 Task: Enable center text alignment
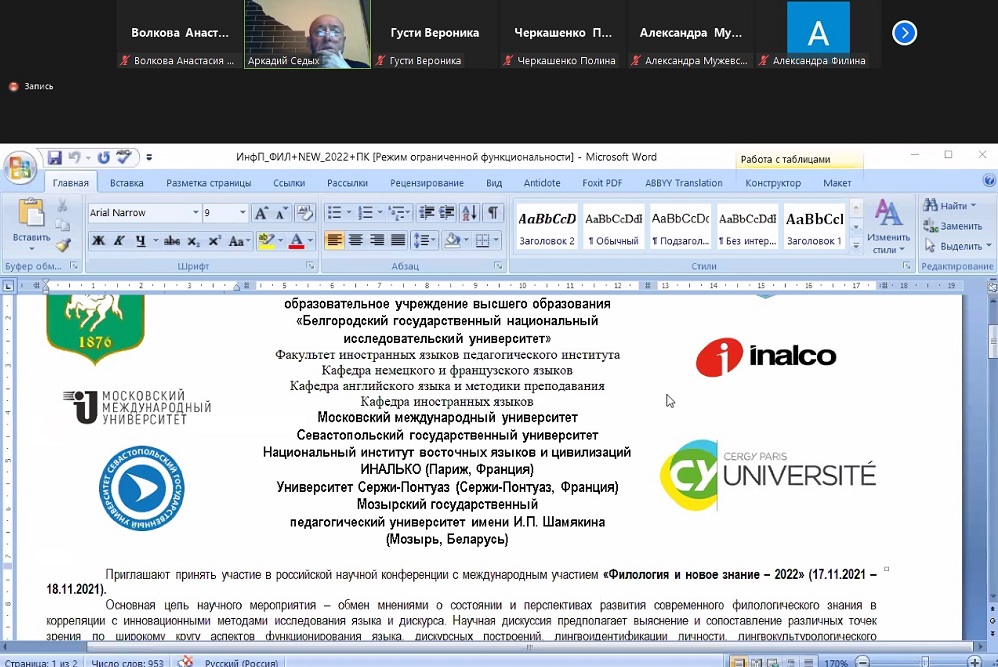pyautogui.click(x=355, y=241)
